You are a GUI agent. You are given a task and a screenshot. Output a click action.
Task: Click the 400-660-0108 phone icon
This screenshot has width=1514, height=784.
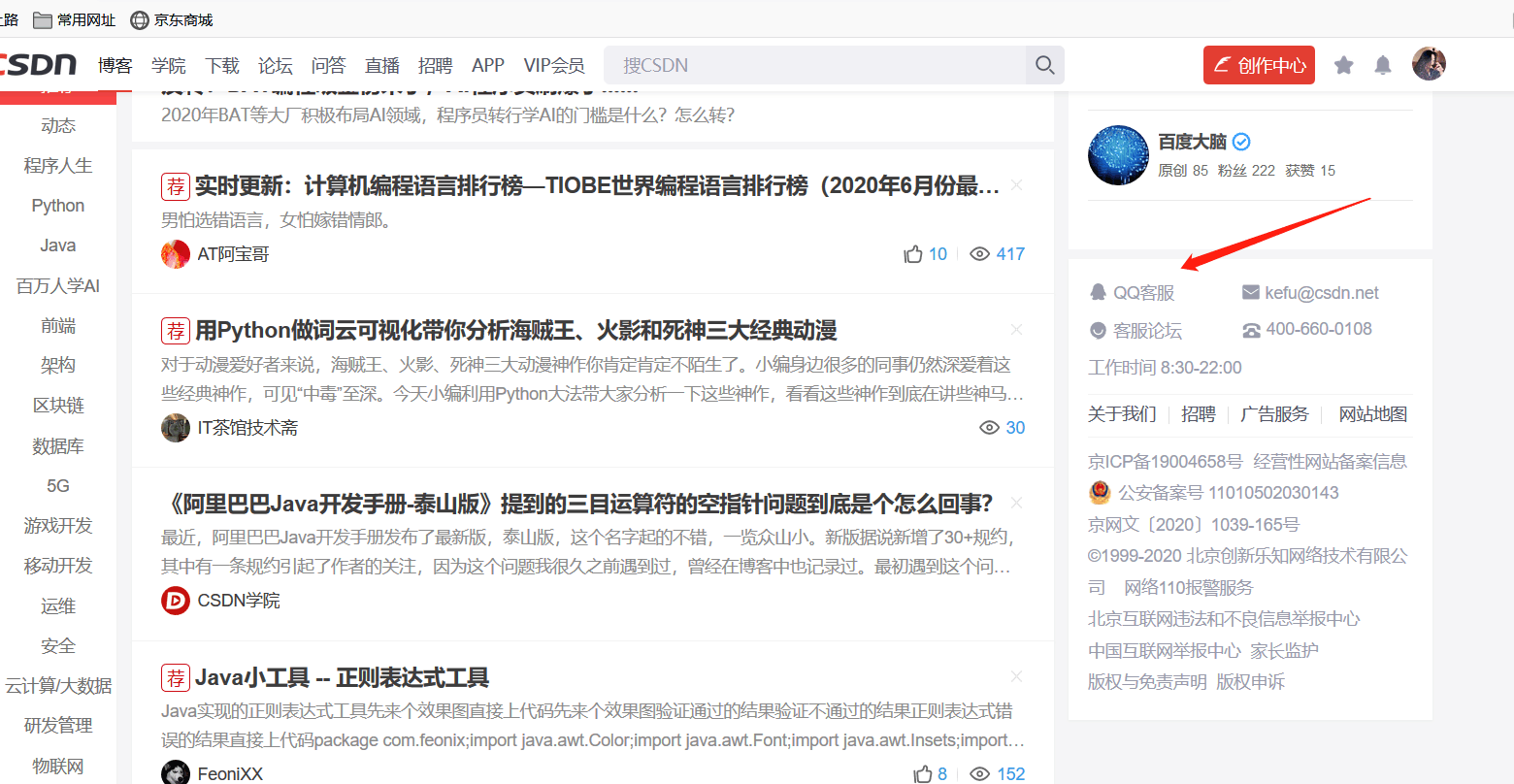point(1251,331)
